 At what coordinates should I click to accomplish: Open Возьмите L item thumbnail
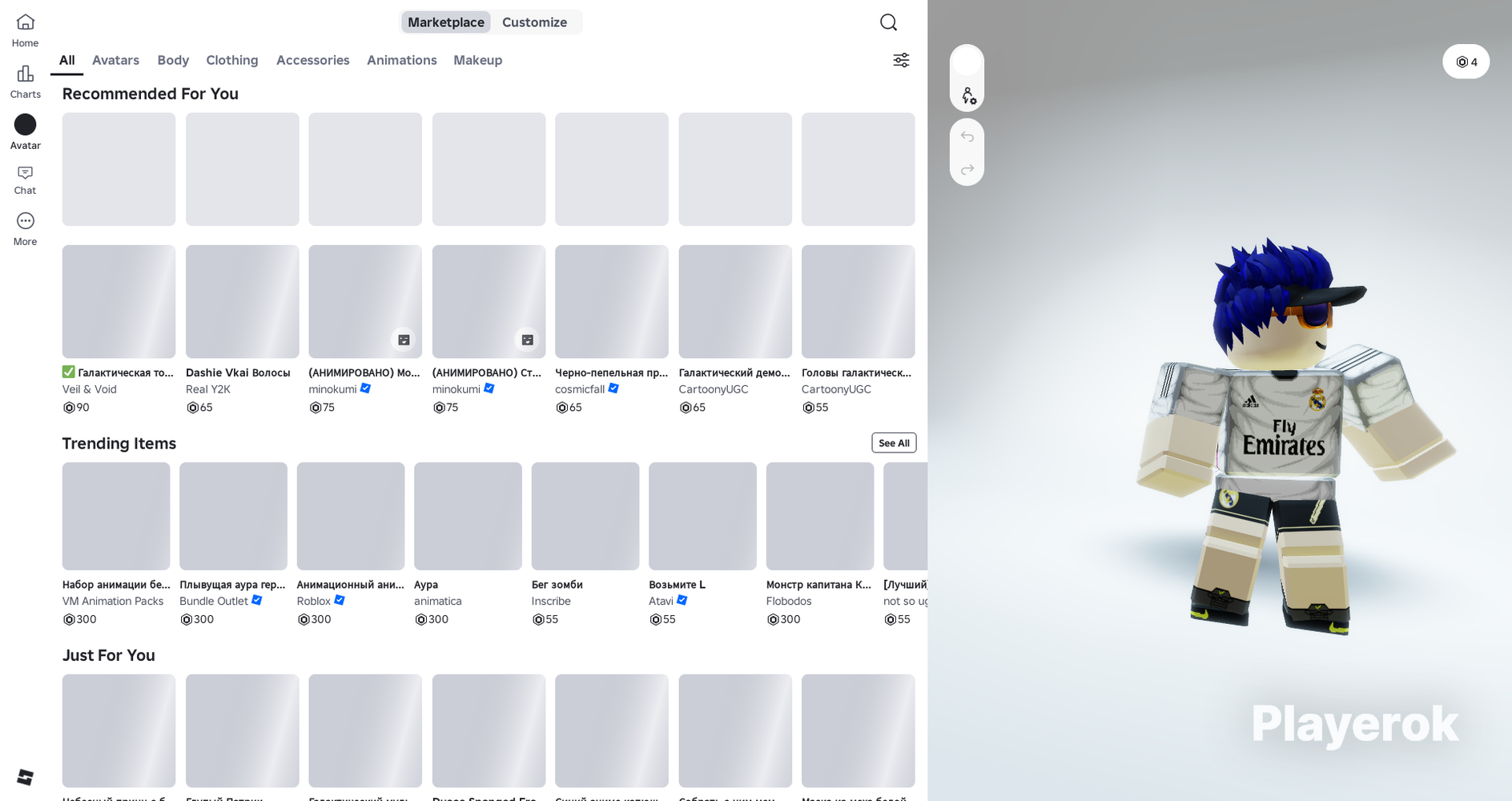pos(702,516)
